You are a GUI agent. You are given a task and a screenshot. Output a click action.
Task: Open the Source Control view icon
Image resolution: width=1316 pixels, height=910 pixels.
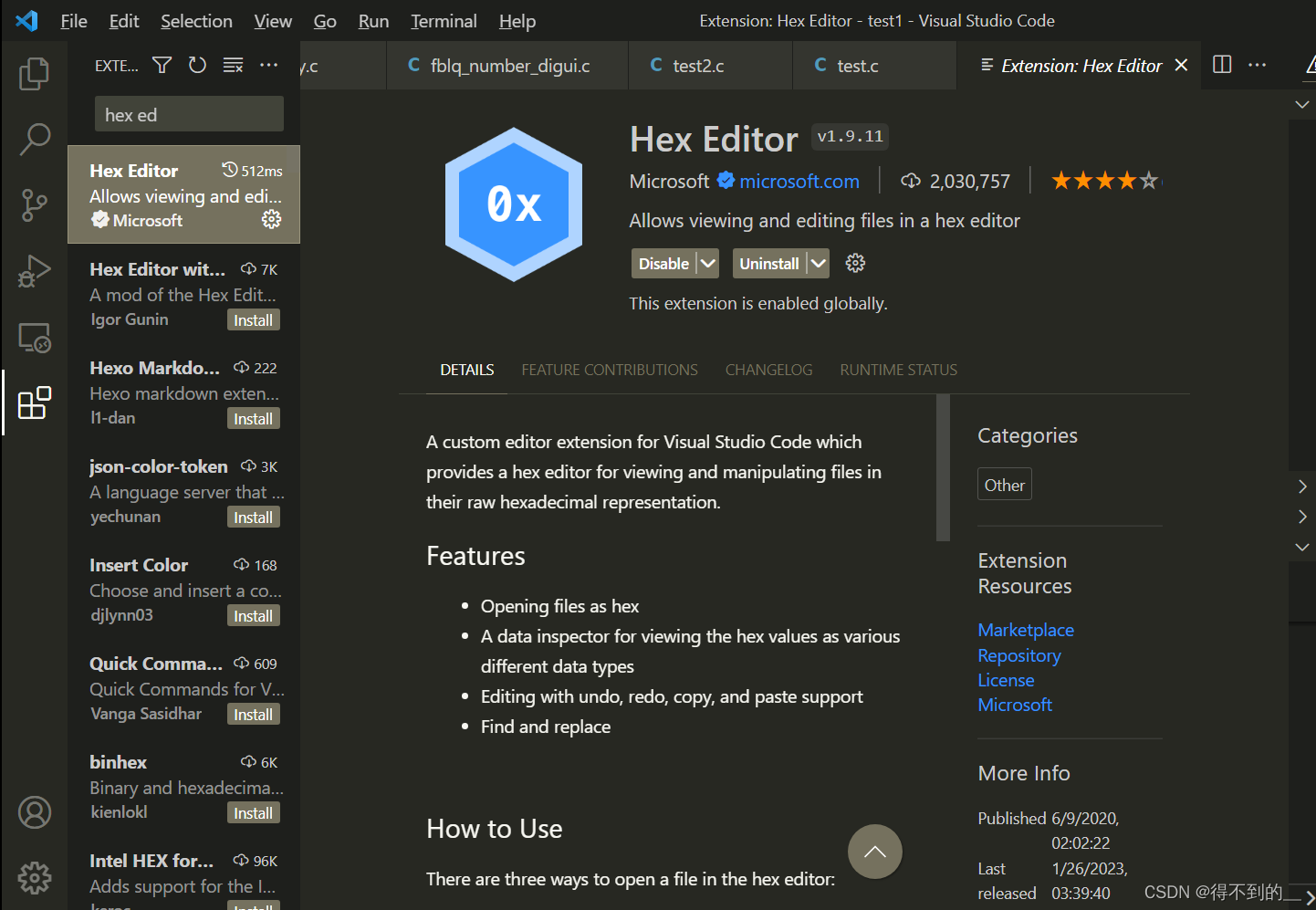tap(35, 205)
